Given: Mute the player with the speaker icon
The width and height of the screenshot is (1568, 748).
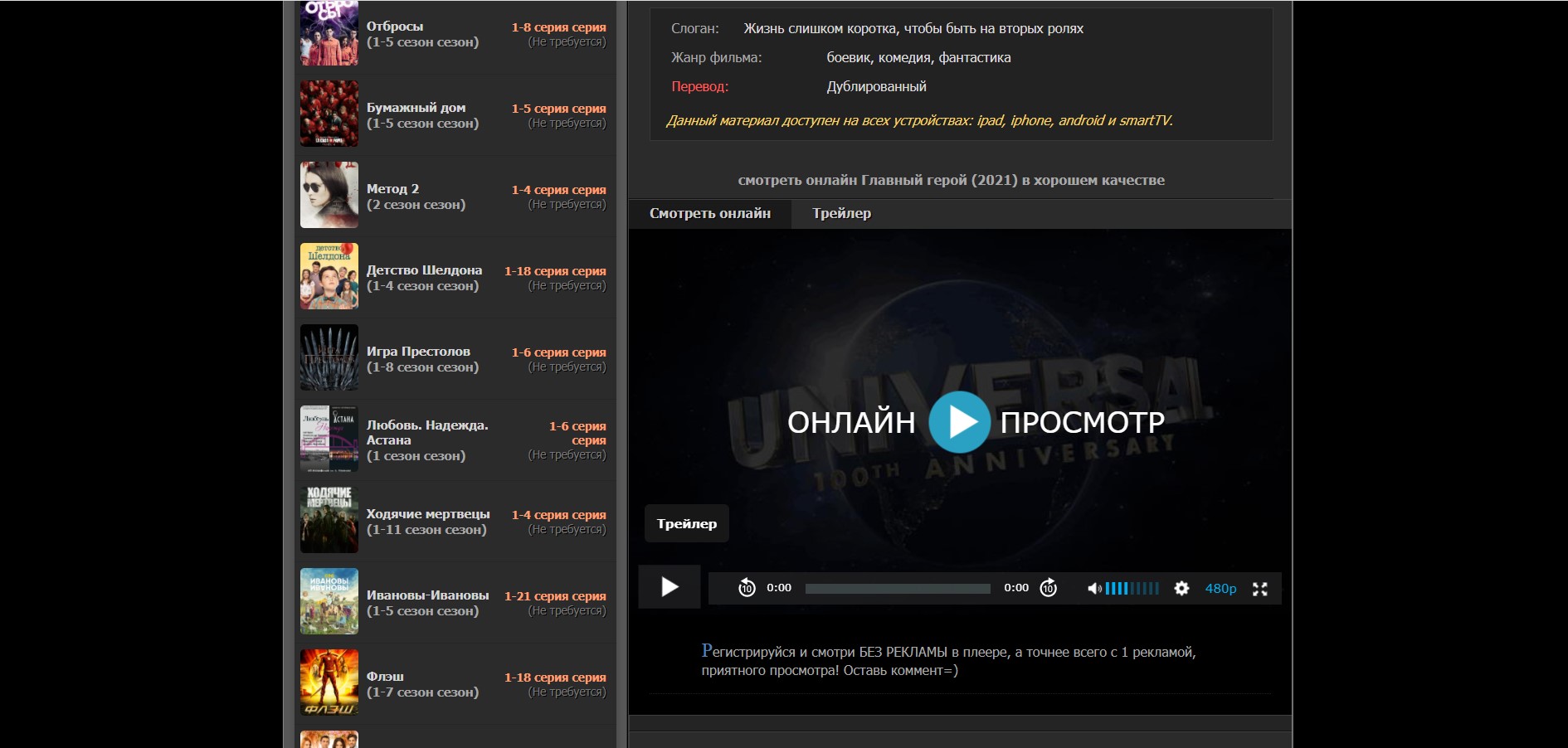Looking at the screenshot, I should click(x=1094, y=588).
